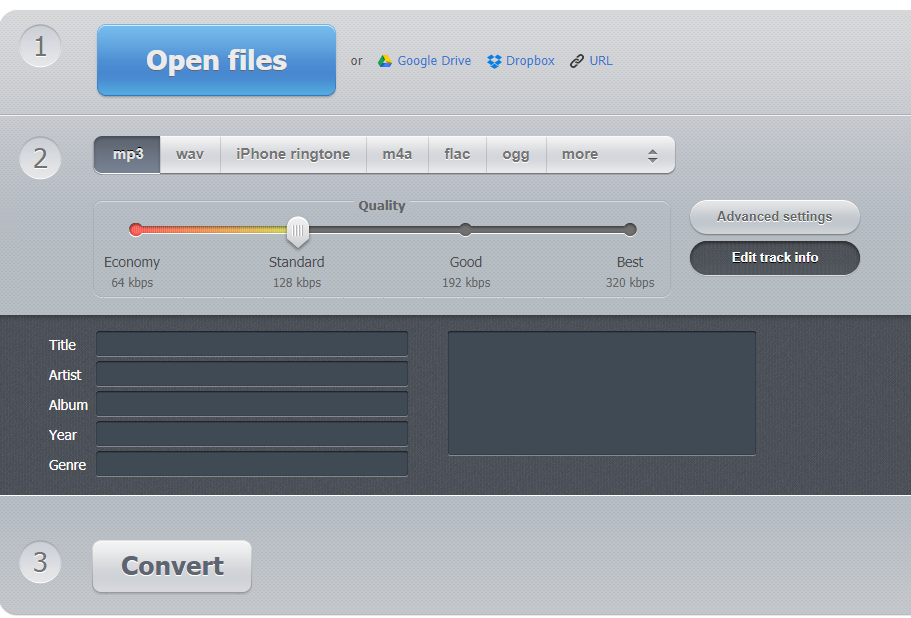Click the Google Drive icon
This screenshot has height=618, width=911.
click(x=385, y=61)
